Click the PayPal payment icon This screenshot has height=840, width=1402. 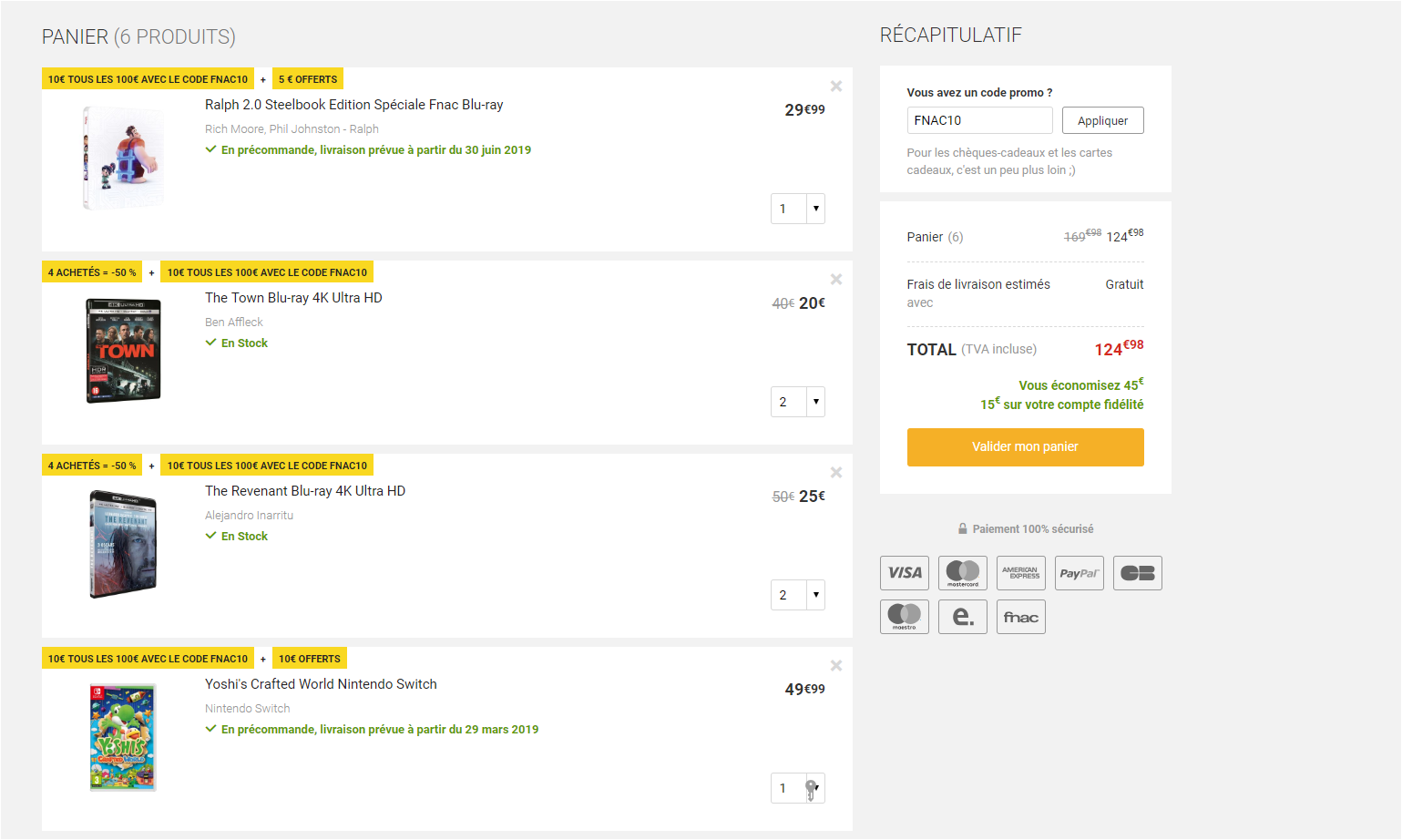click(x=1079, y=573)
